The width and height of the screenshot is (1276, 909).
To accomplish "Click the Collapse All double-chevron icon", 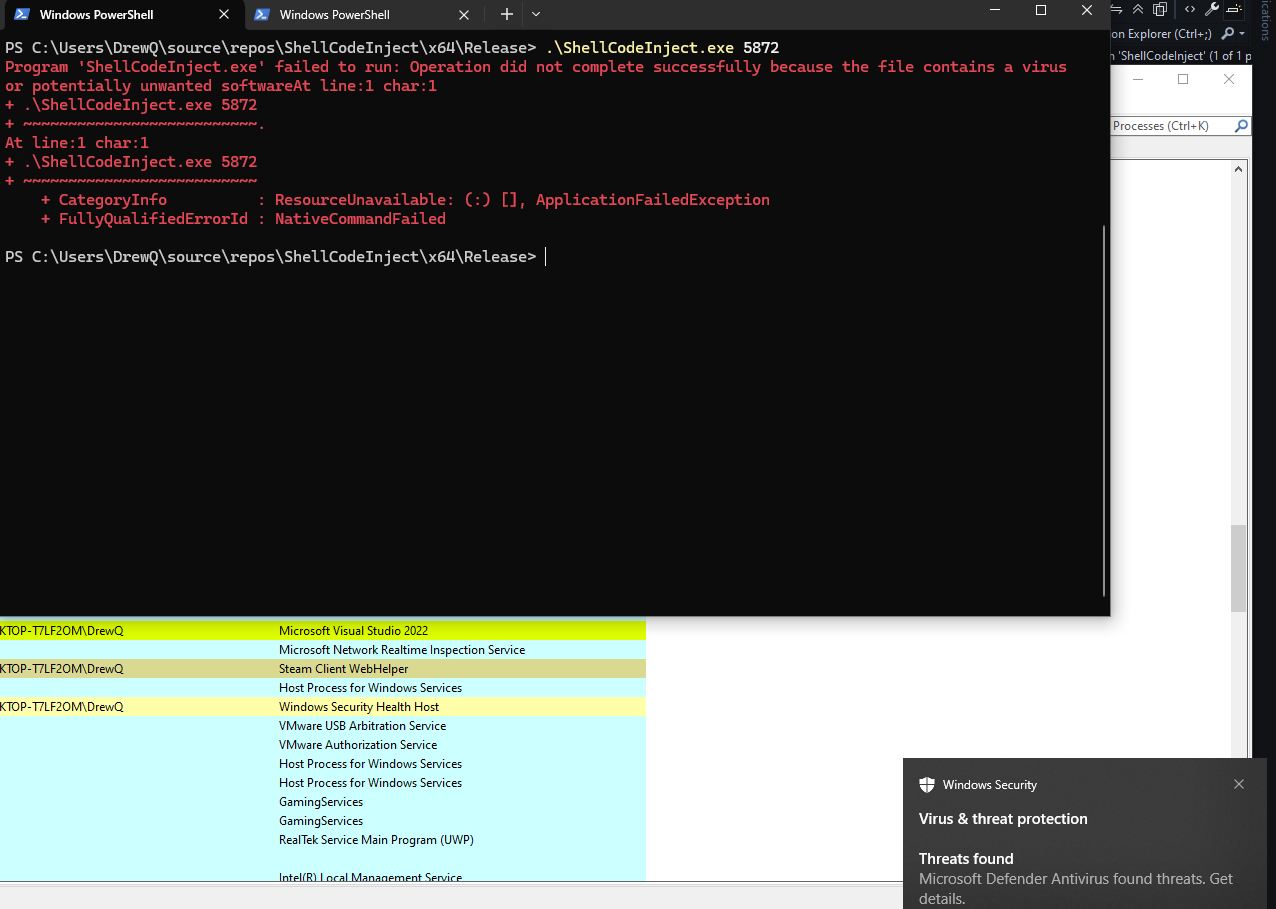I will coord(1138,9).
